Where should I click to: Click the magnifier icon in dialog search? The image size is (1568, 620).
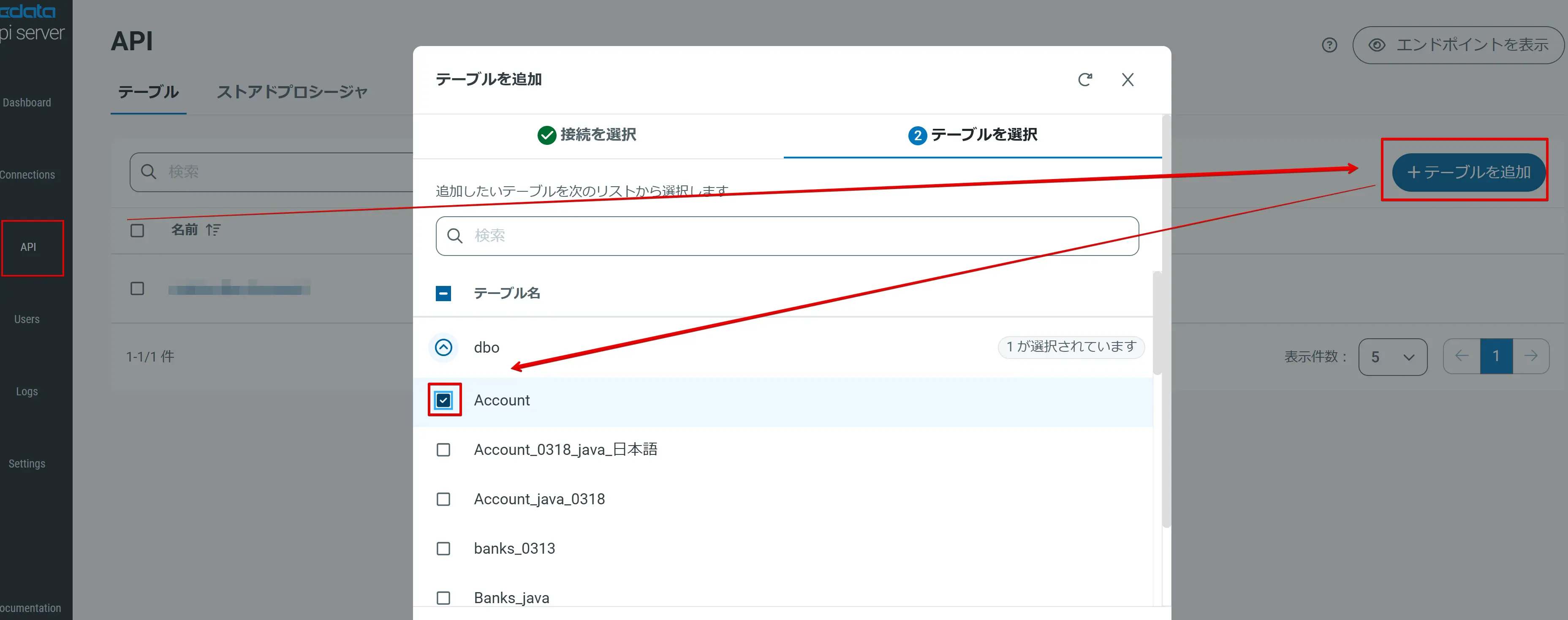[x=455, y=236]
